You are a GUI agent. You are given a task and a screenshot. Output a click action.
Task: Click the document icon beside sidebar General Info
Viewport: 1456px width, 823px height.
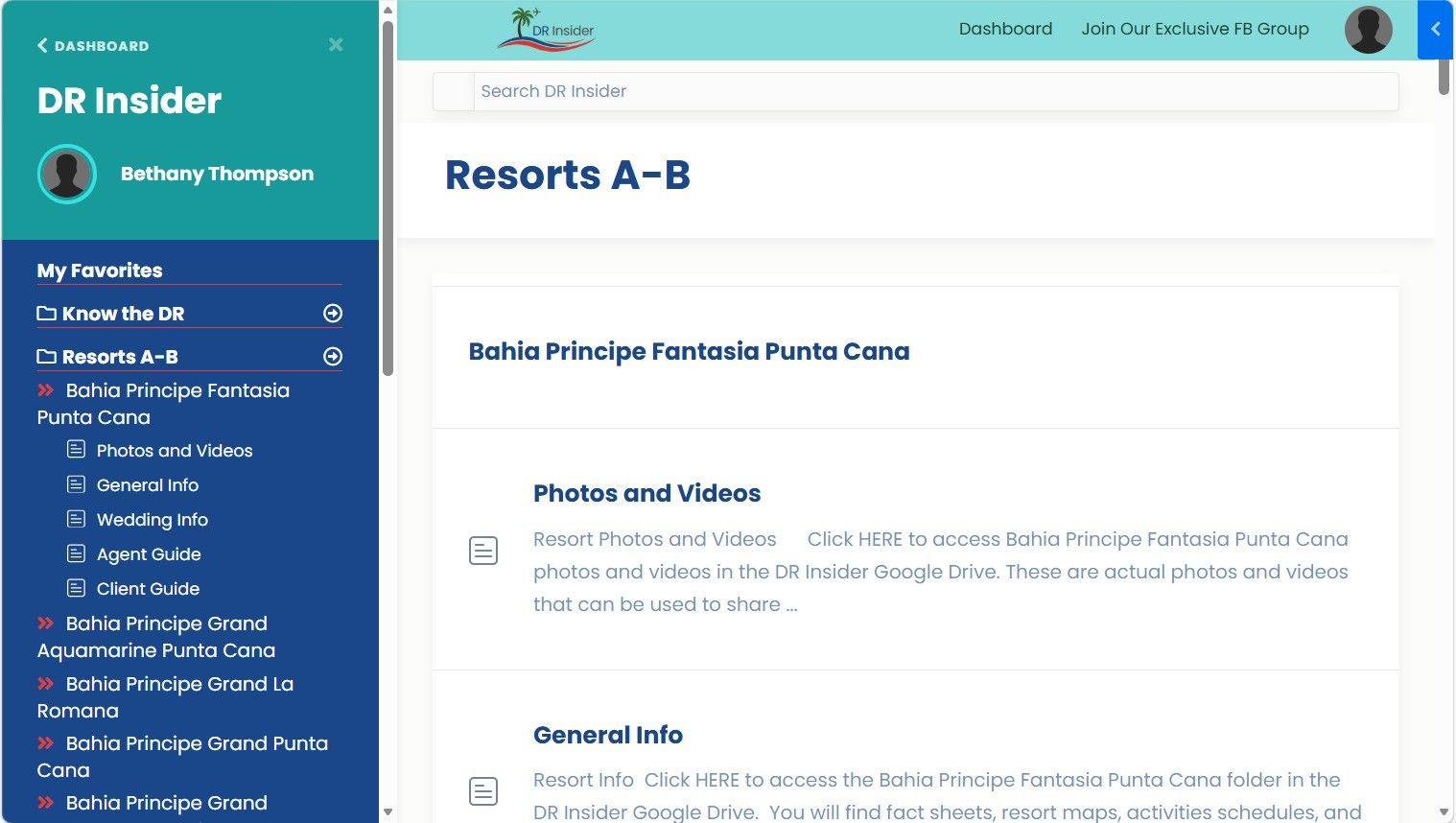[77, 484]
